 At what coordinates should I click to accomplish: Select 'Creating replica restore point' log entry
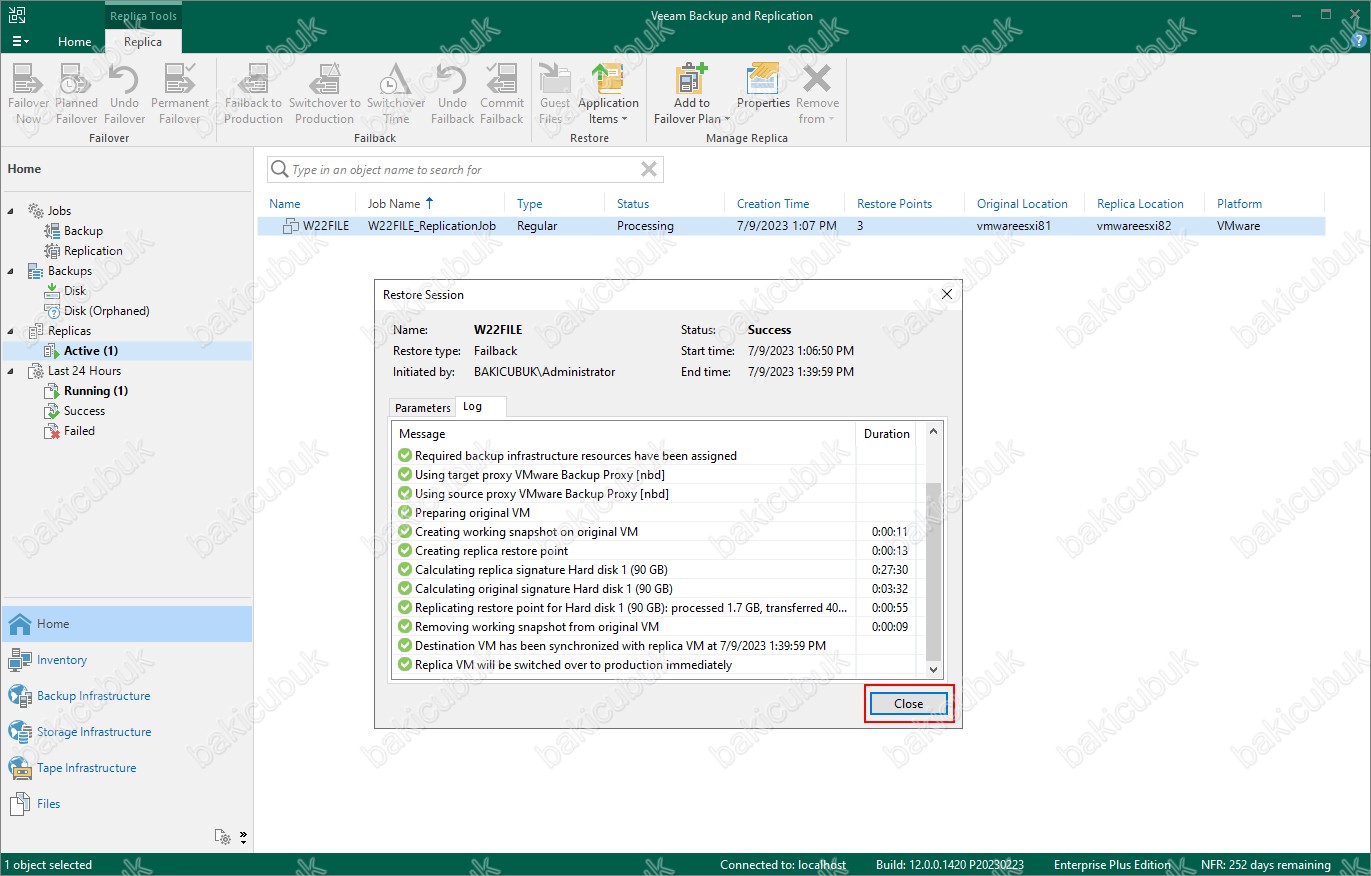pos(491,551)
